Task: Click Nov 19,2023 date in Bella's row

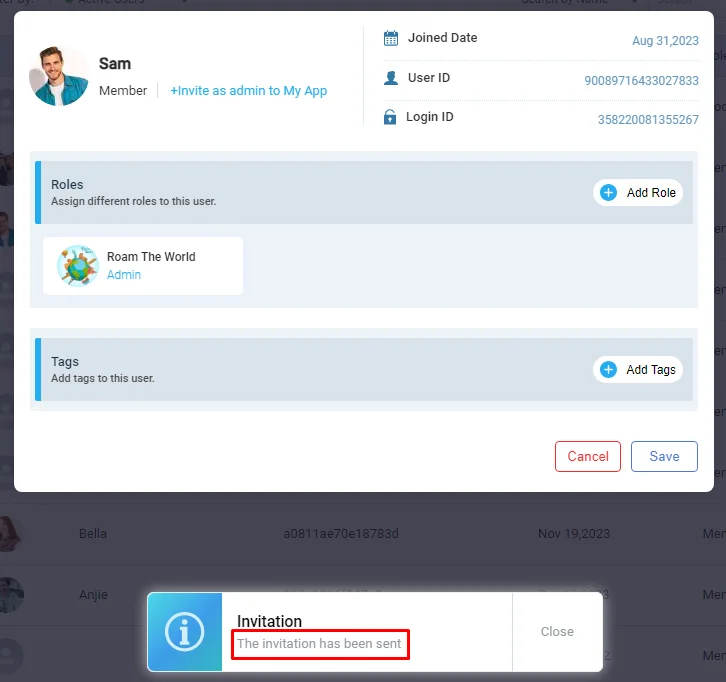Action: point(574,534)
